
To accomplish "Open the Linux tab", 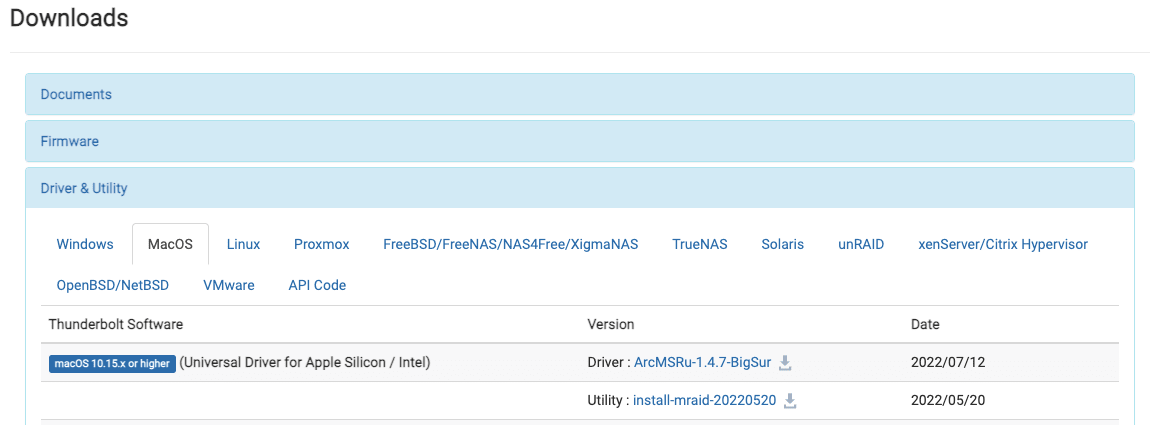I will pyautogui.click(x=243, y=244).
